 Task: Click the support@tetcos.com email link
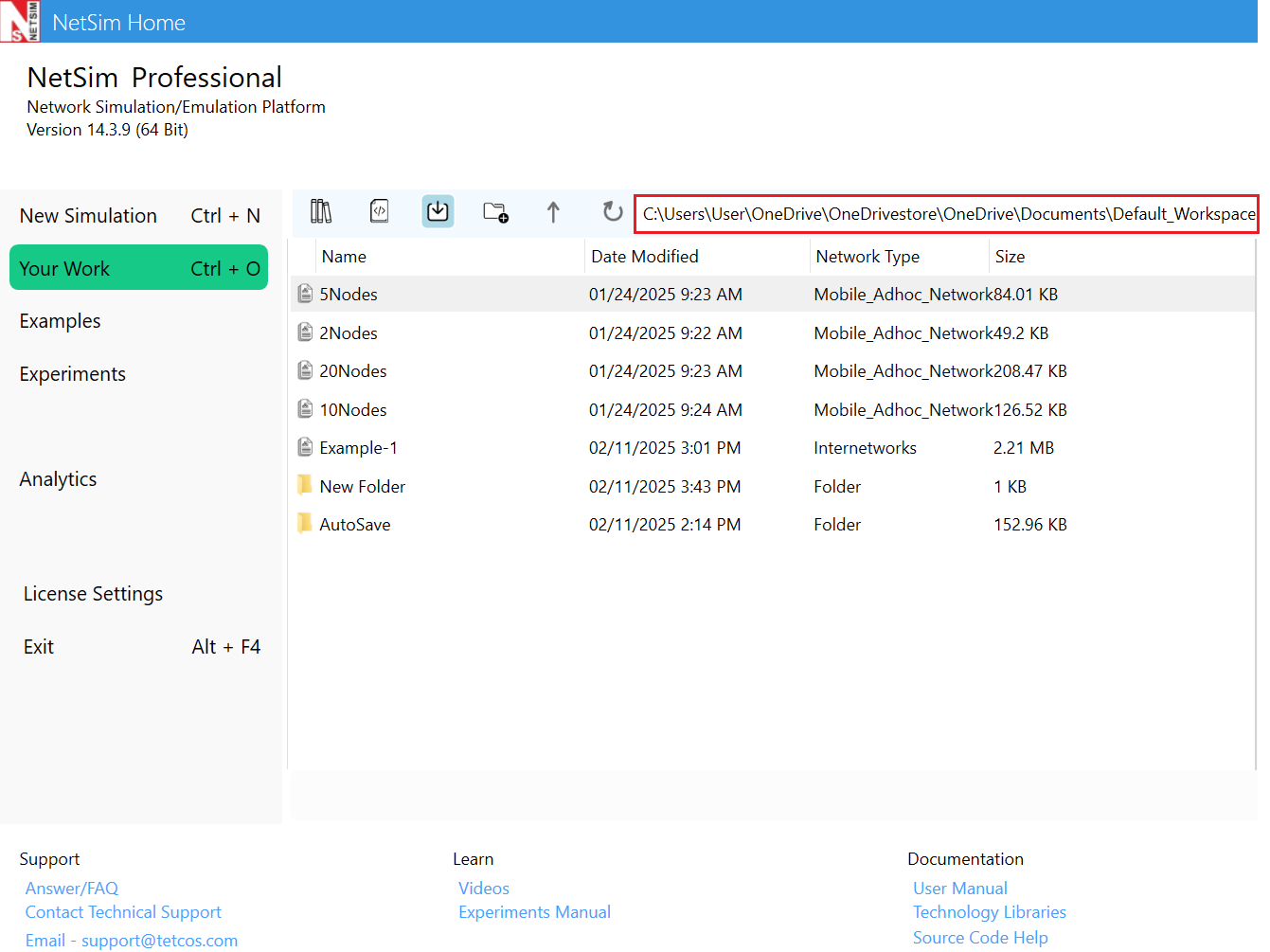tap(159, 941)
